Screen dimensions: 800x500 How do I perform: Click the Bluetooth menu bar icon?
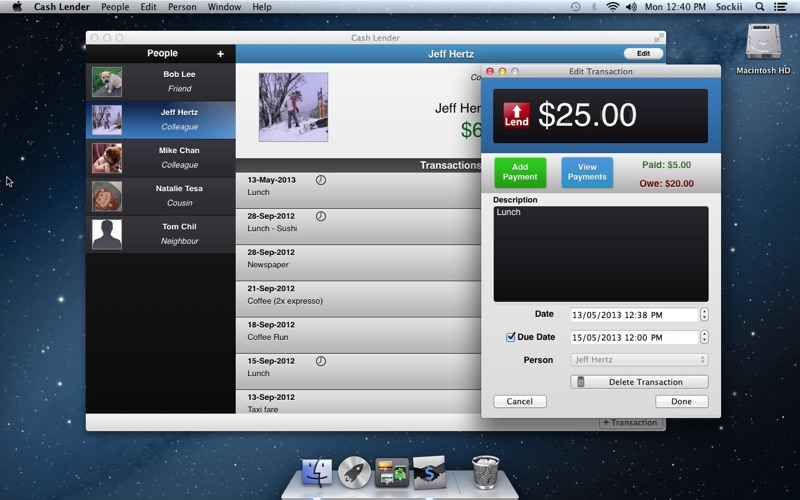[594, 7]
